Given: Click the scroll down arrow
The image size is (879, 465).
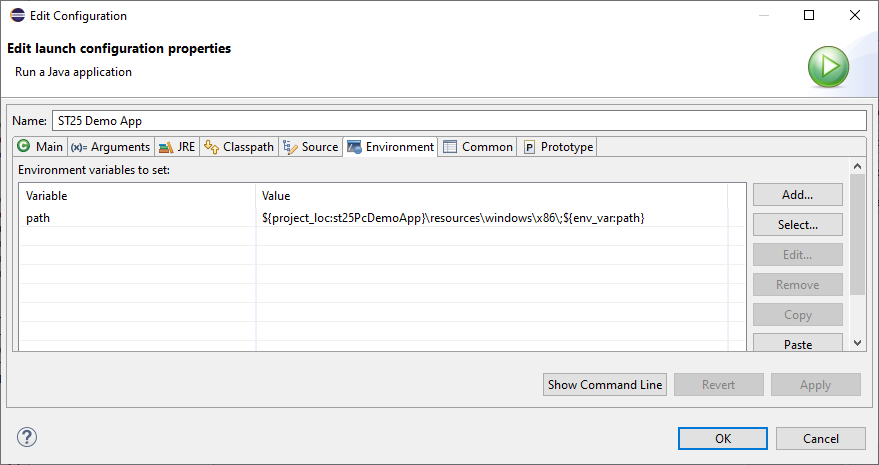Looking at the screenshot, I should point(857,342).
